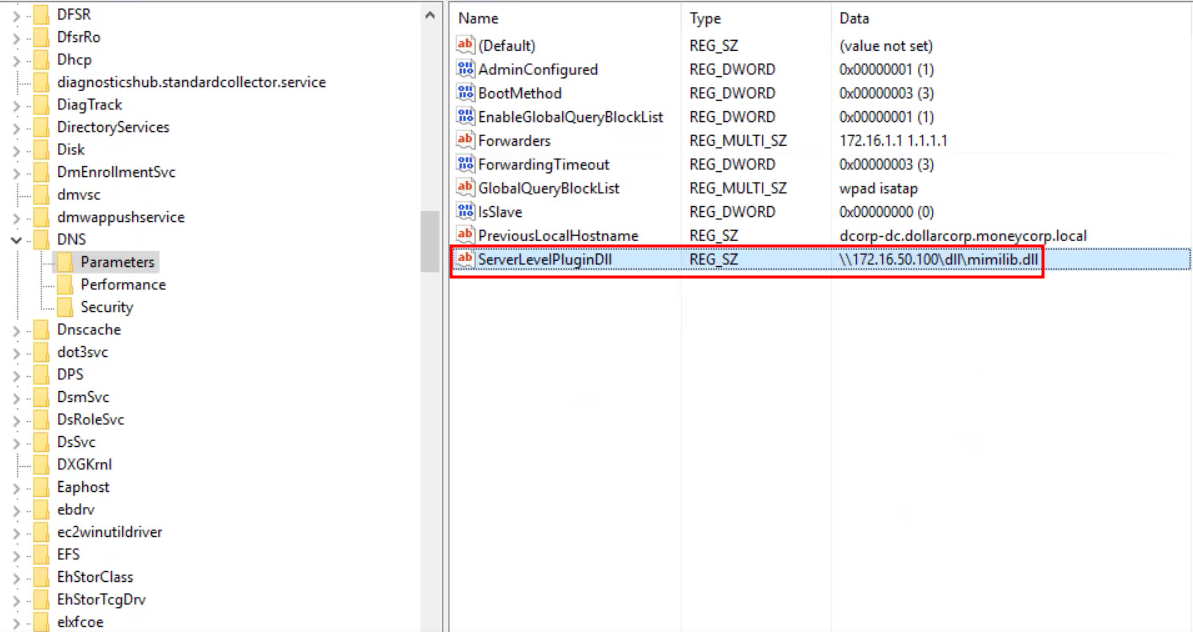
Task: Click the DWORD icon for ForwardingTimeout
Action: point(465,164)
